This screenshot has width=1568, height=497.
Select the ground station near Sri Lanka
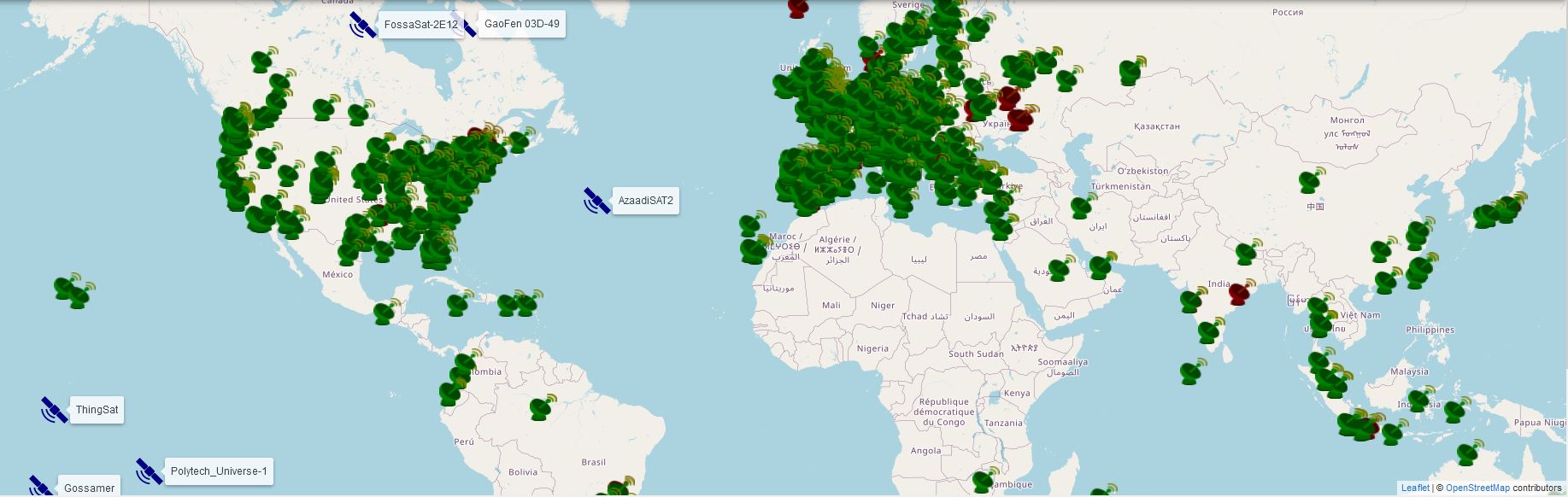pos(1193,371)
